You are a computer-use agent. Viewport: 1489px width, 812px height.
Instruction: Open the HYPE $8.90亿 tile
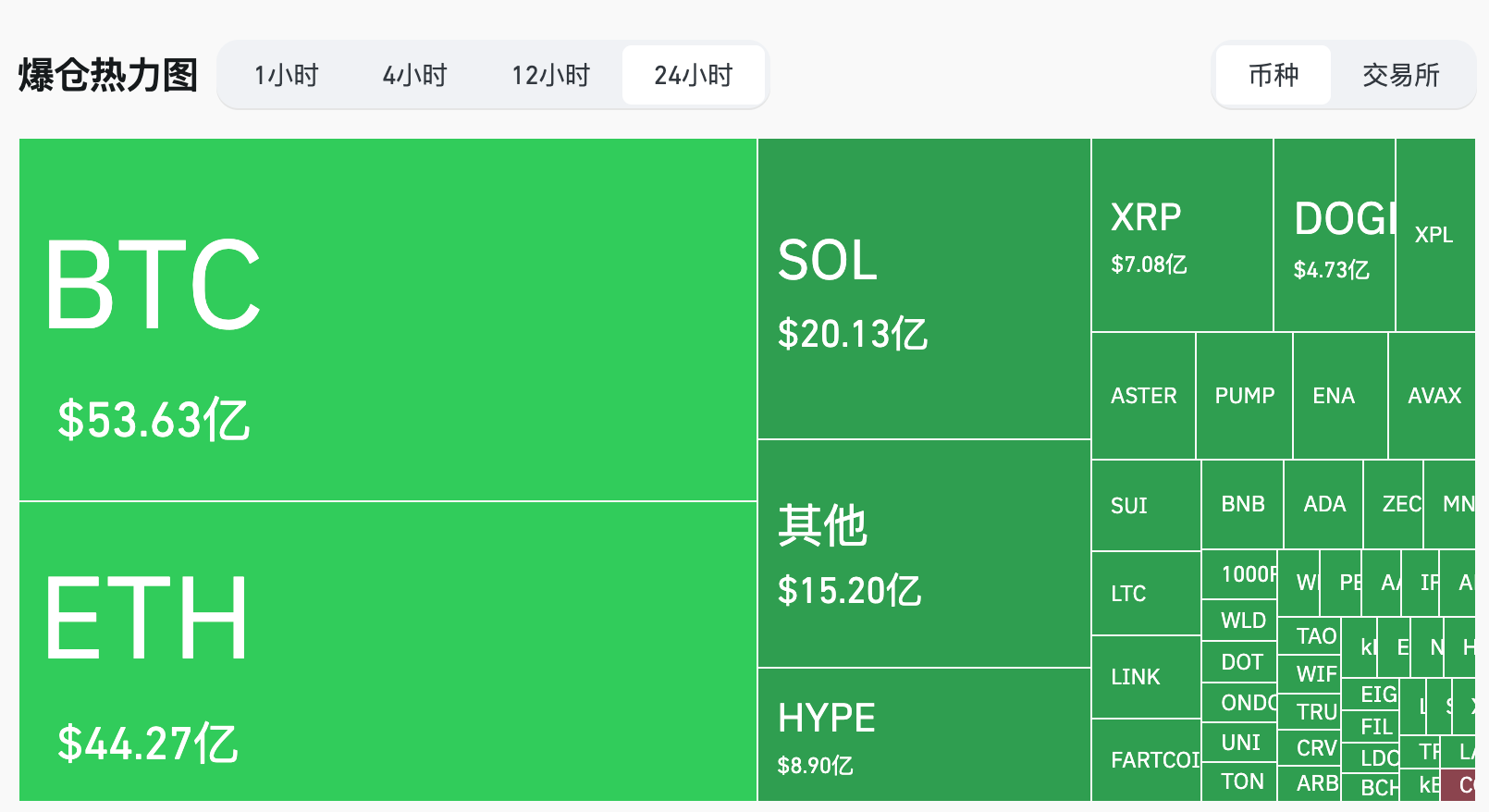923,734
